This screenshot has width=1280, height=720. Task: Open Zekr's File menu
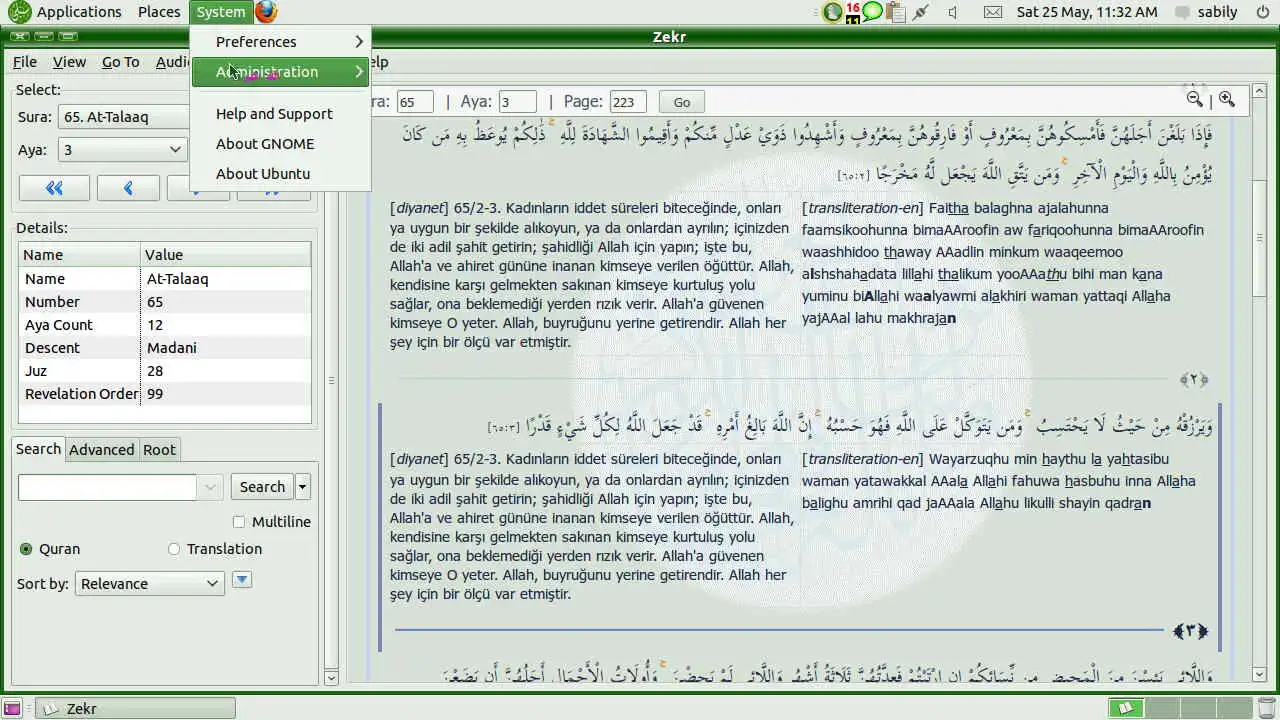click(x=25, y=62)
